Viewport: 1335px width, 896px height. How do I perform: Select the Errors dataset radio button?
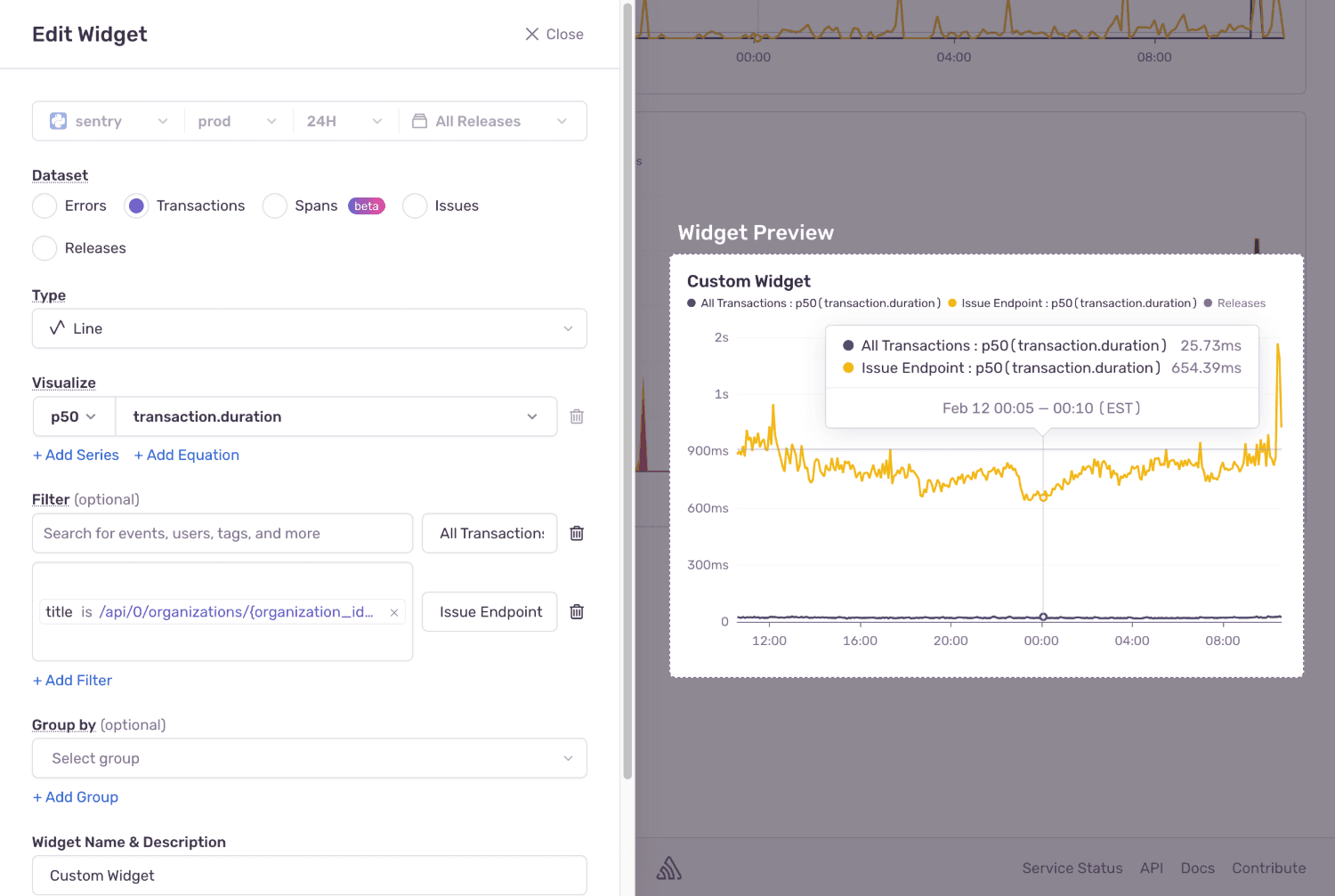[x=44, y=206]
